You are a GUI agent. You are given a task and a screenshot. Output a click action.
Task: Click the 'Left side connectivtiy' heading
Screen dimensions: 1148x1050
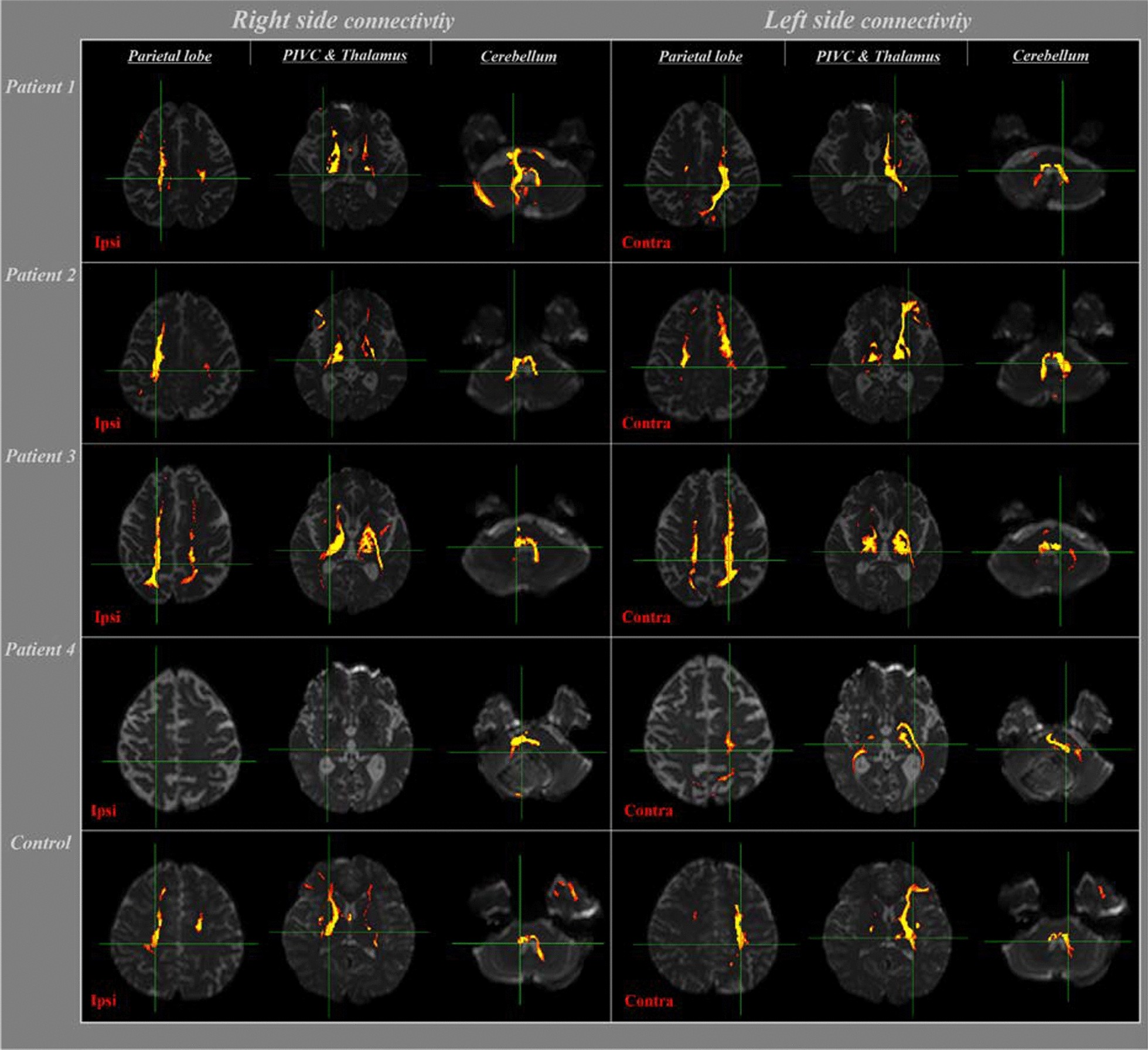coord(868,21)
